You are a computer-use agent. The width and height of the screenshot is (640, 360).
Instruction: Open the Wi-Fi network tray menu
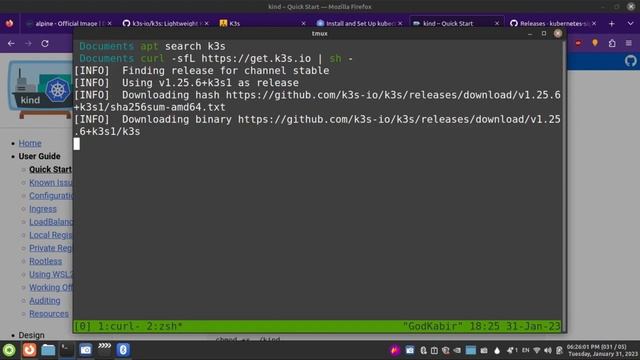click(537, 350)
